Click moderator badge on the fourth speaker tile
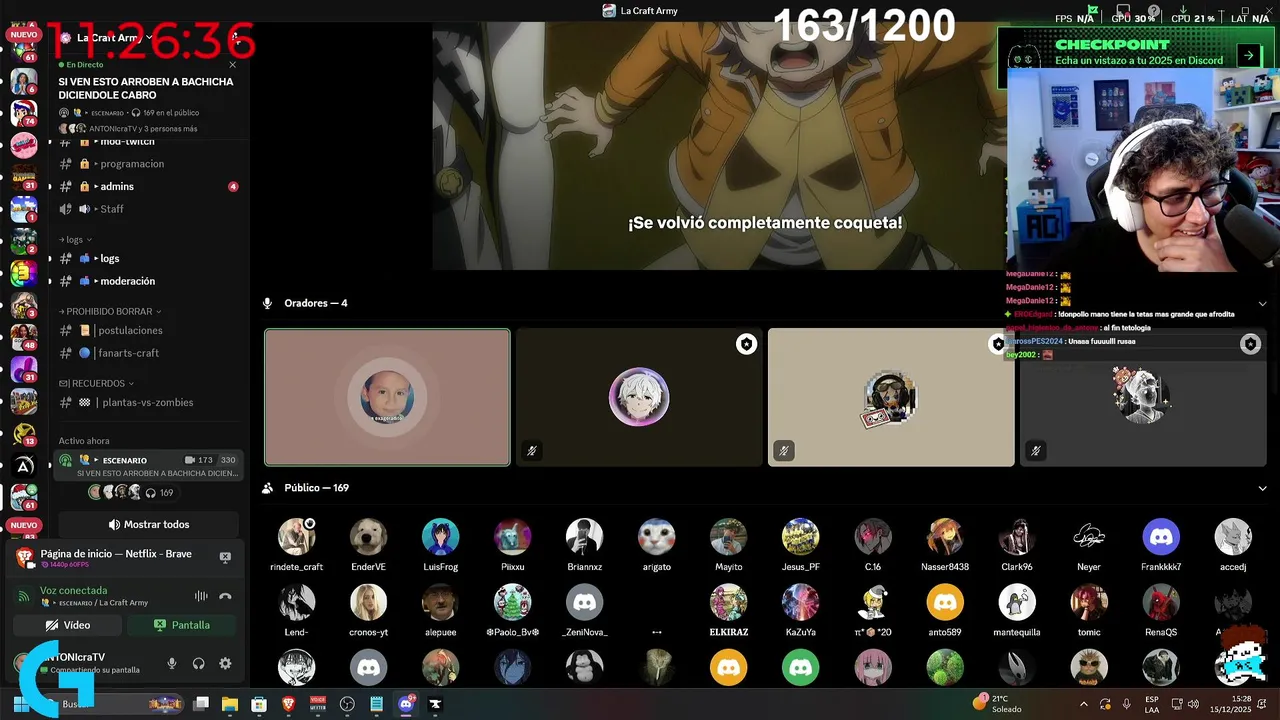1280x720 pixels. tap(1250, 344)
